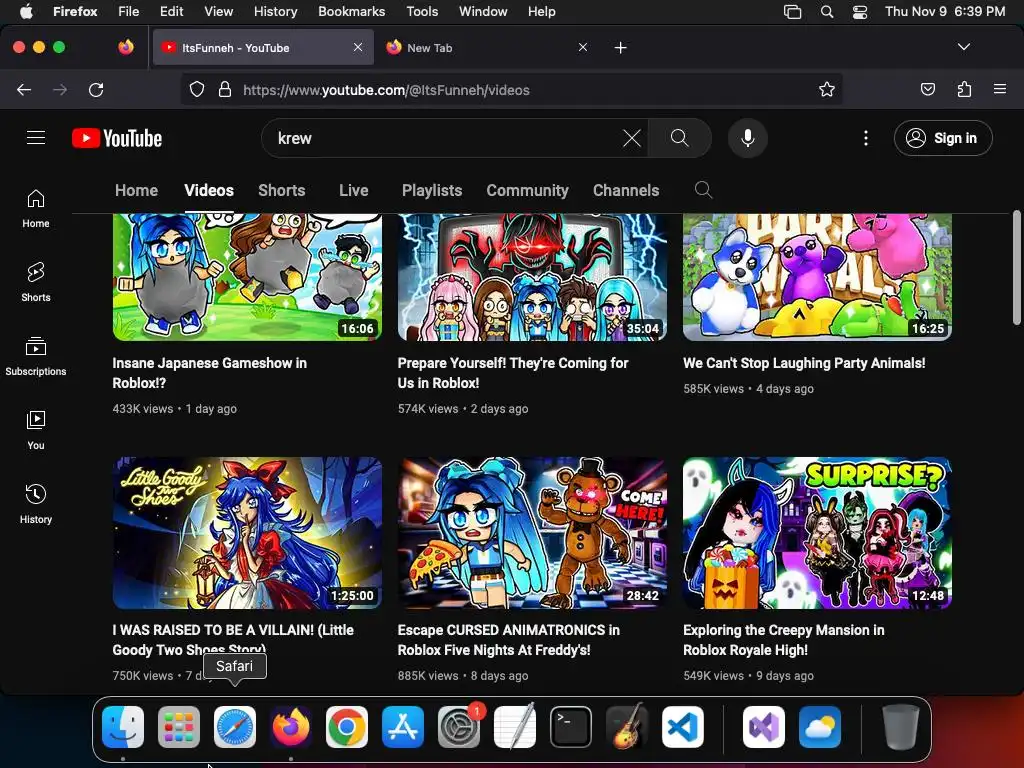Open the Playlists tab
This screenshot has width=1024, height=768.
tap(432, 190)
